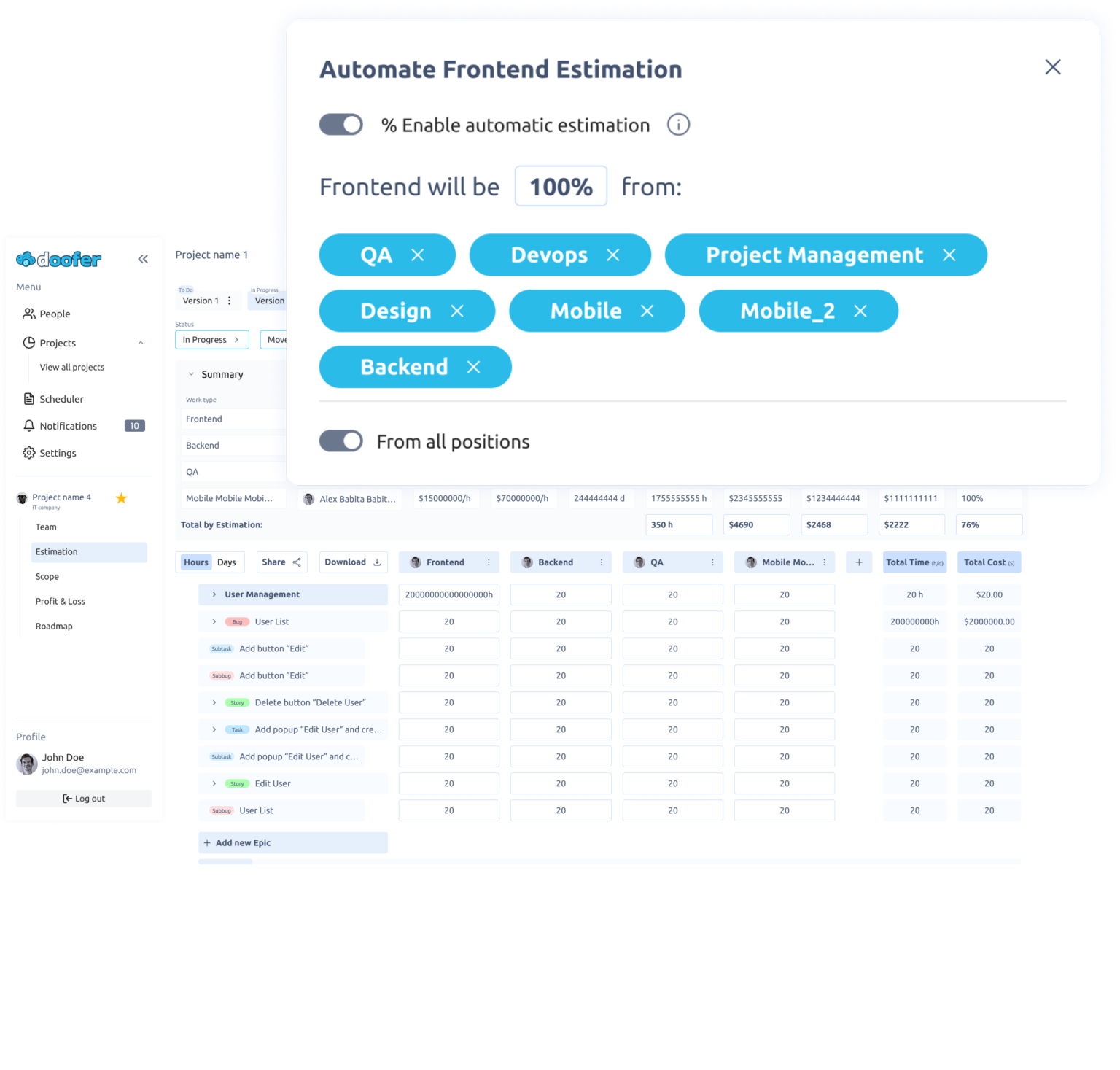This screenshot has height=1070, width=1120.
Task: Collapse the Summary section
Action: coord(190,374)
